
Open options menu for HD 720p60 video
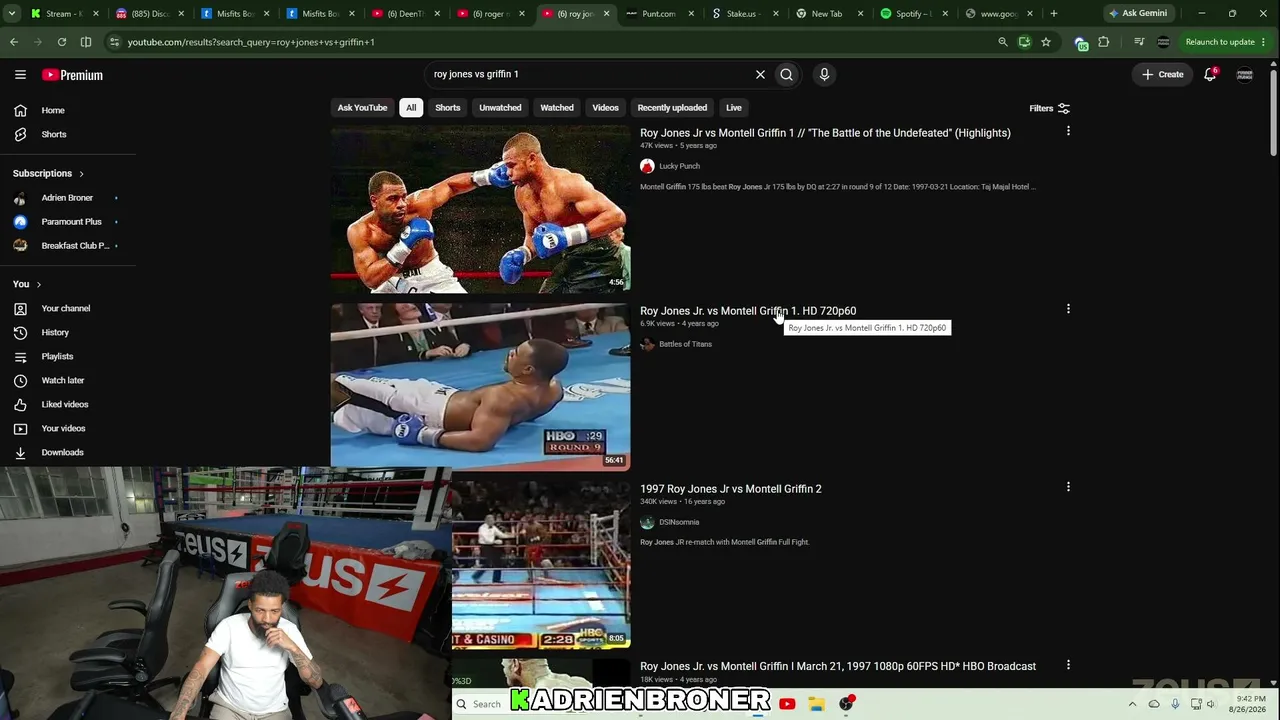tap(1068, 309)
